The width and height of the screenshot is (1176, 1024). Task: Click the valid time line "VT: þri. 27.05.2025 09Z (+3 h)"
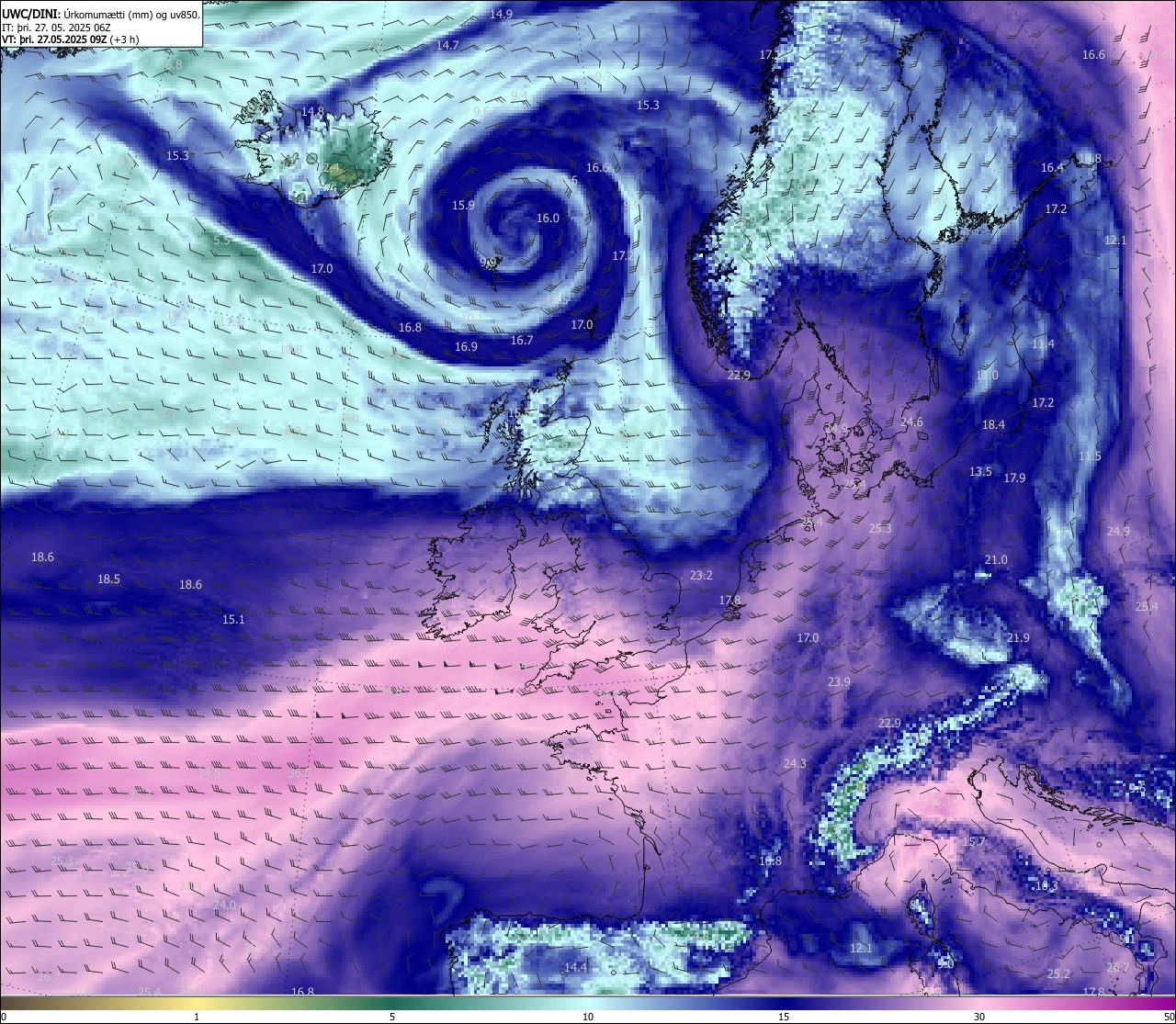(x=70, y=39)
